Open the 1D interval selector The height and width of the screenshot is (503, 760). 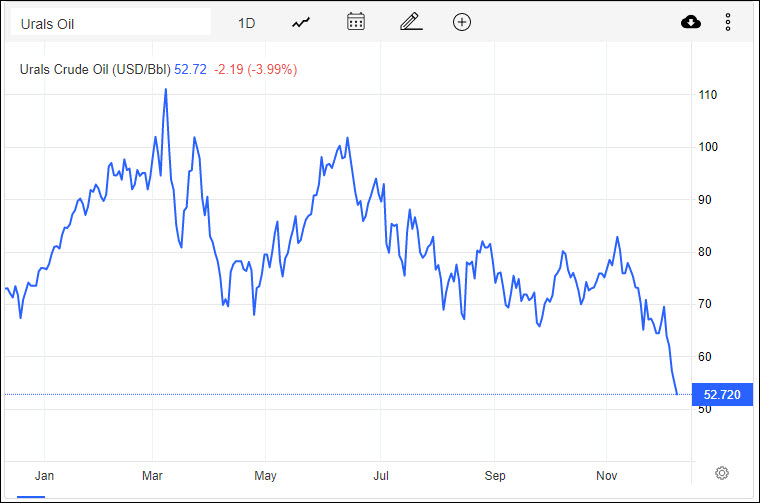(x=246, y=23)
